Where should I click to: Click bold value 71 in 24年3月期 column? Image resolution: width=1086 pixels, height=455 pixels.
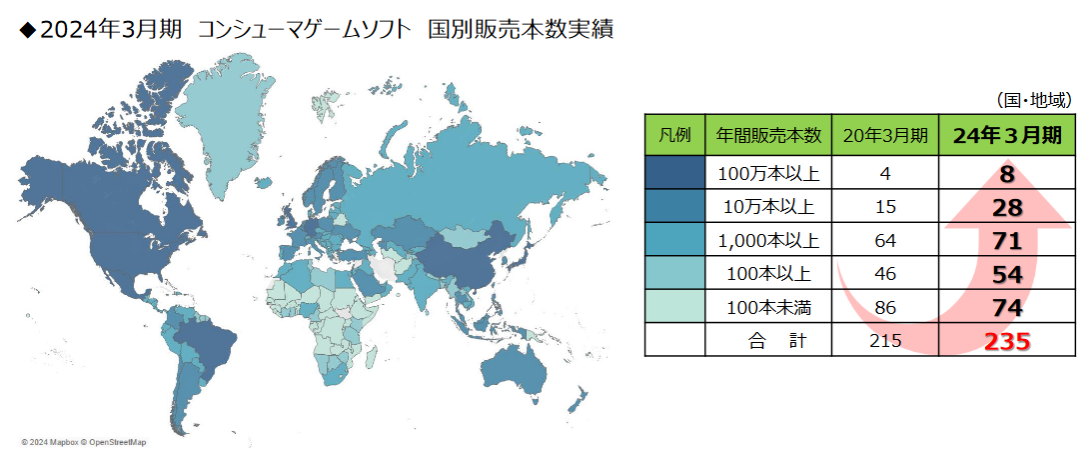(1007, 241)
